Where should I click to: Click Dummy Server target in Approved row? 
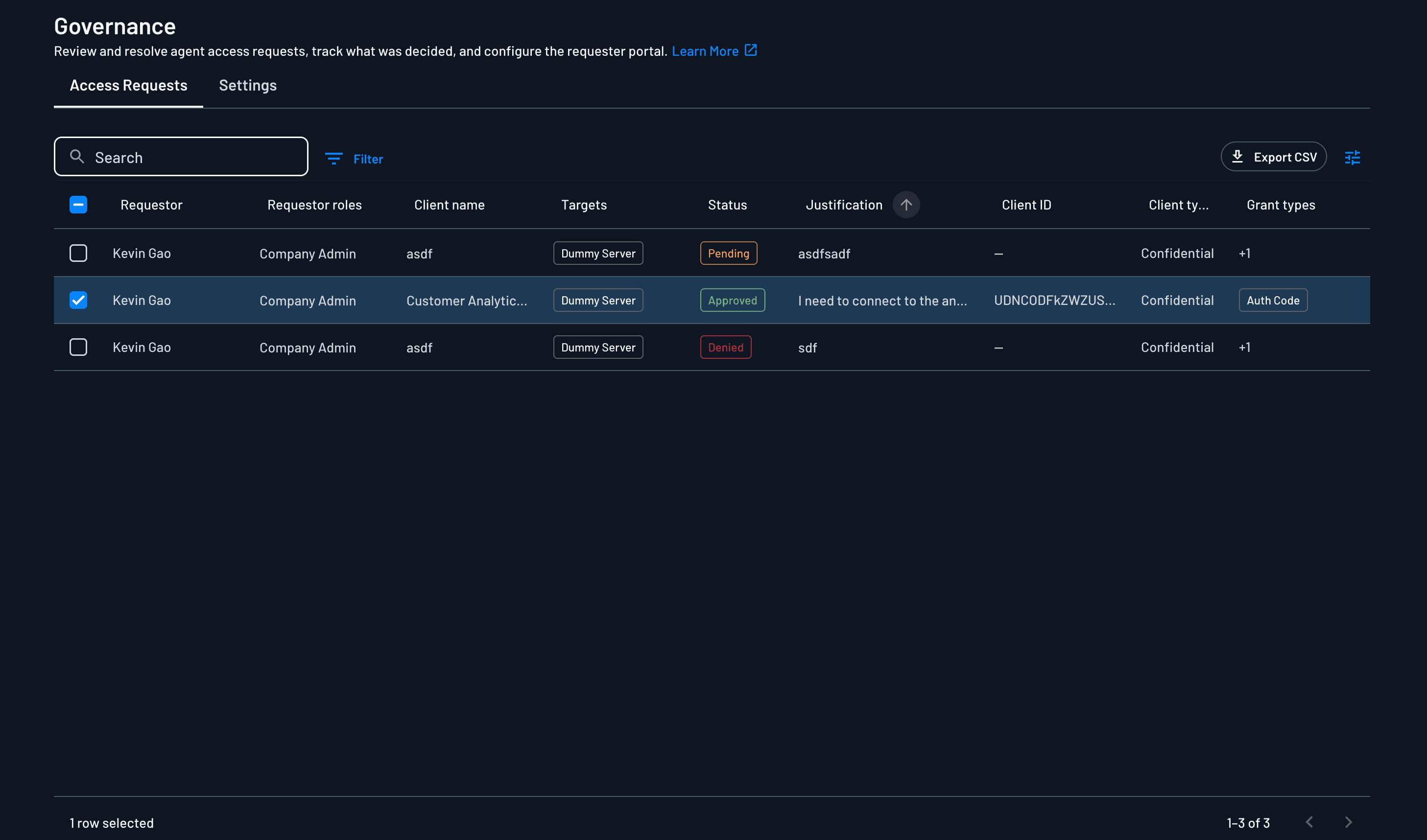click(598, 300)
